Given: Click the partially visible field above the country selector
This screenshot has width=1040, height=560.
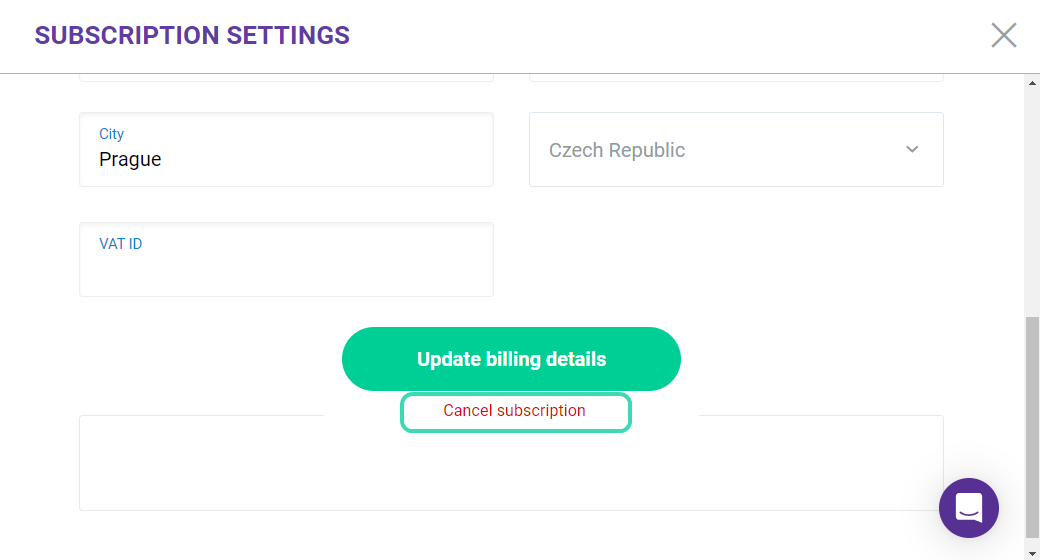Looking at the screenshot, I should 736,78.
